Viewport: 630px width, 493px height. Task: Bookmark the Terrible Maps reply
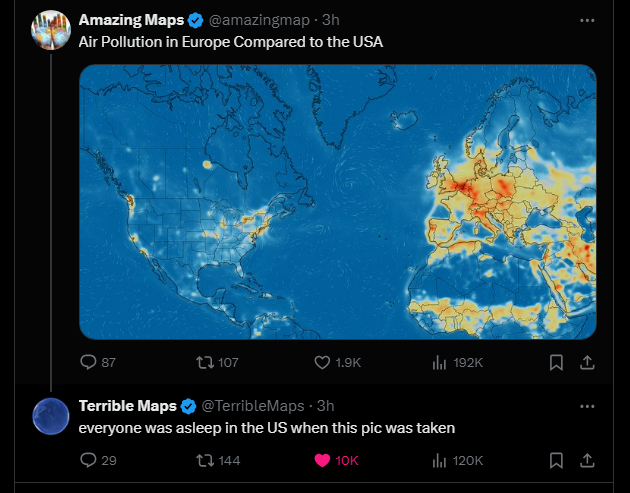556,460
